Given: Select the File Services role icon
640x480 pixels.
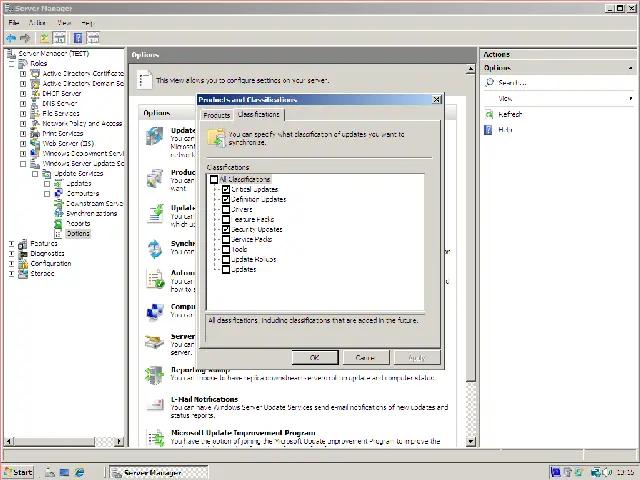Looking at the screenshot, I should click(36, 113).
